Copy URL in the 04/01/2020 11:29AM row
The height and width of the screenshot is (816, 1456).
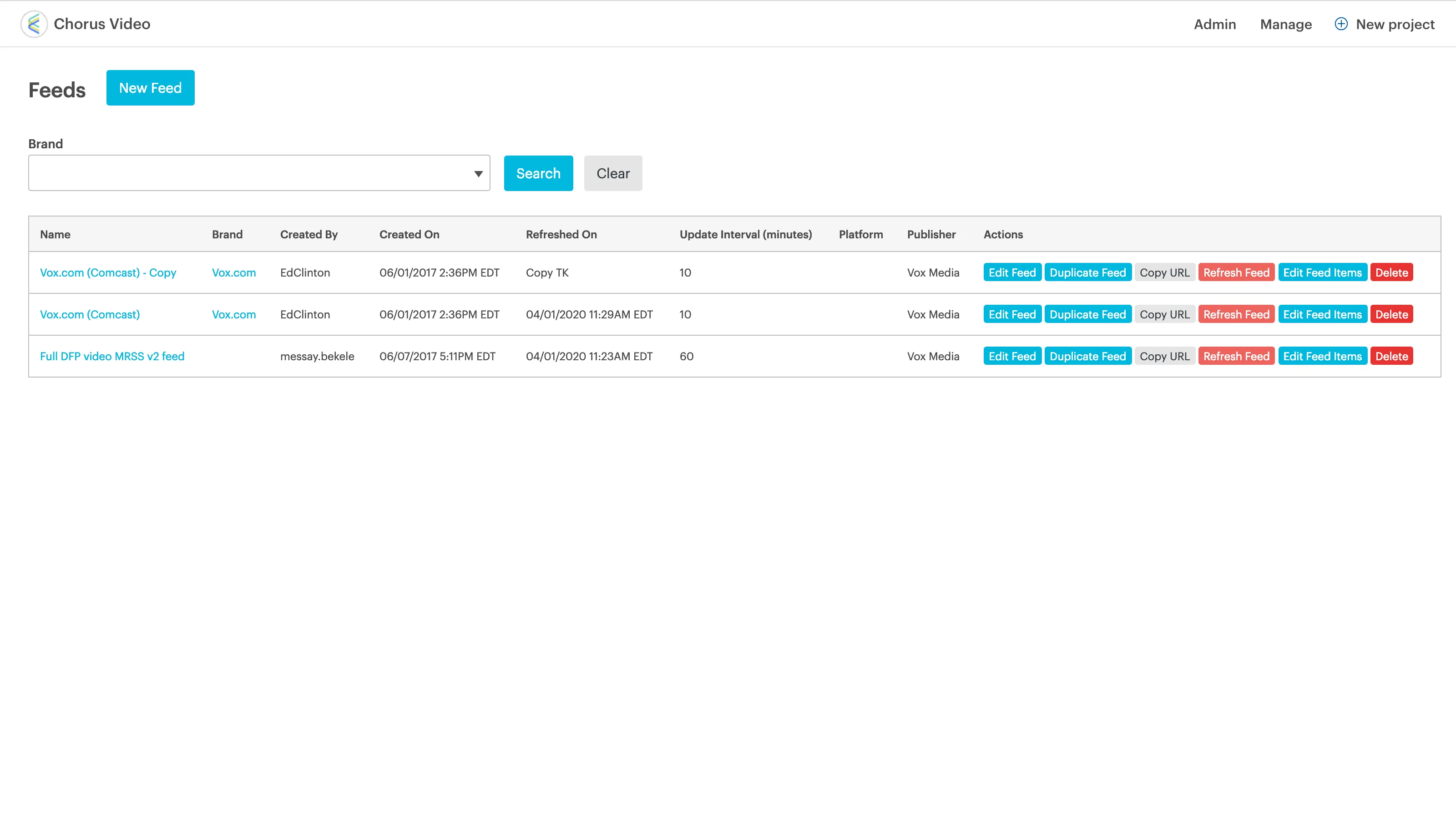click(x=1164, y=314)
